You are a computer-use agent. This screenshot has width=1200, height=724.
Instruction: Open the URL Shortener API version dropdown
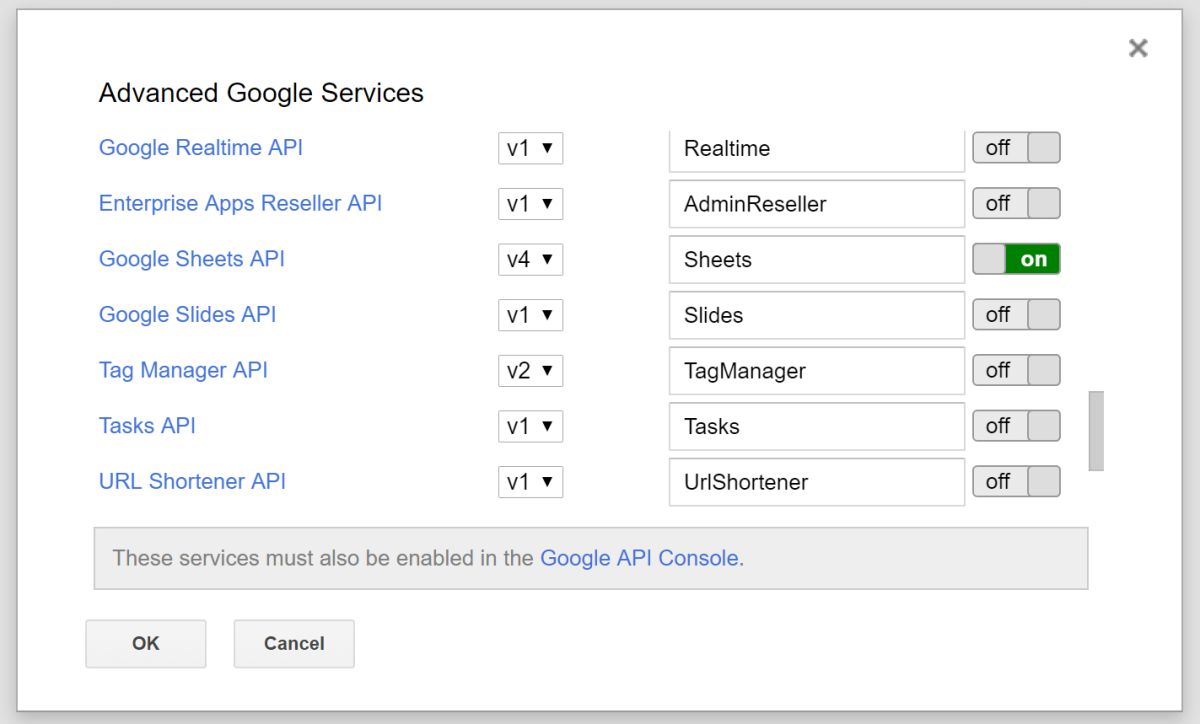point(530,482)
